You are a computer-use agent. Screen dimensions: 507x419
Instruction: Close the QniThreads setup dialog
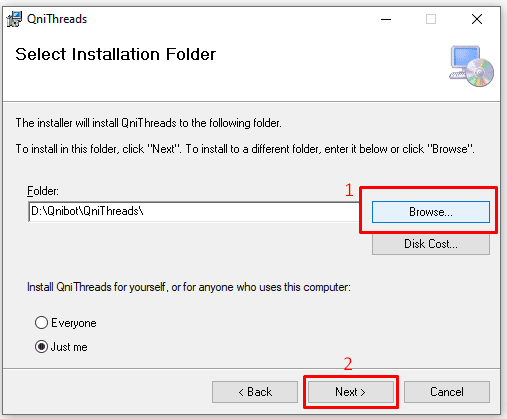477,19
